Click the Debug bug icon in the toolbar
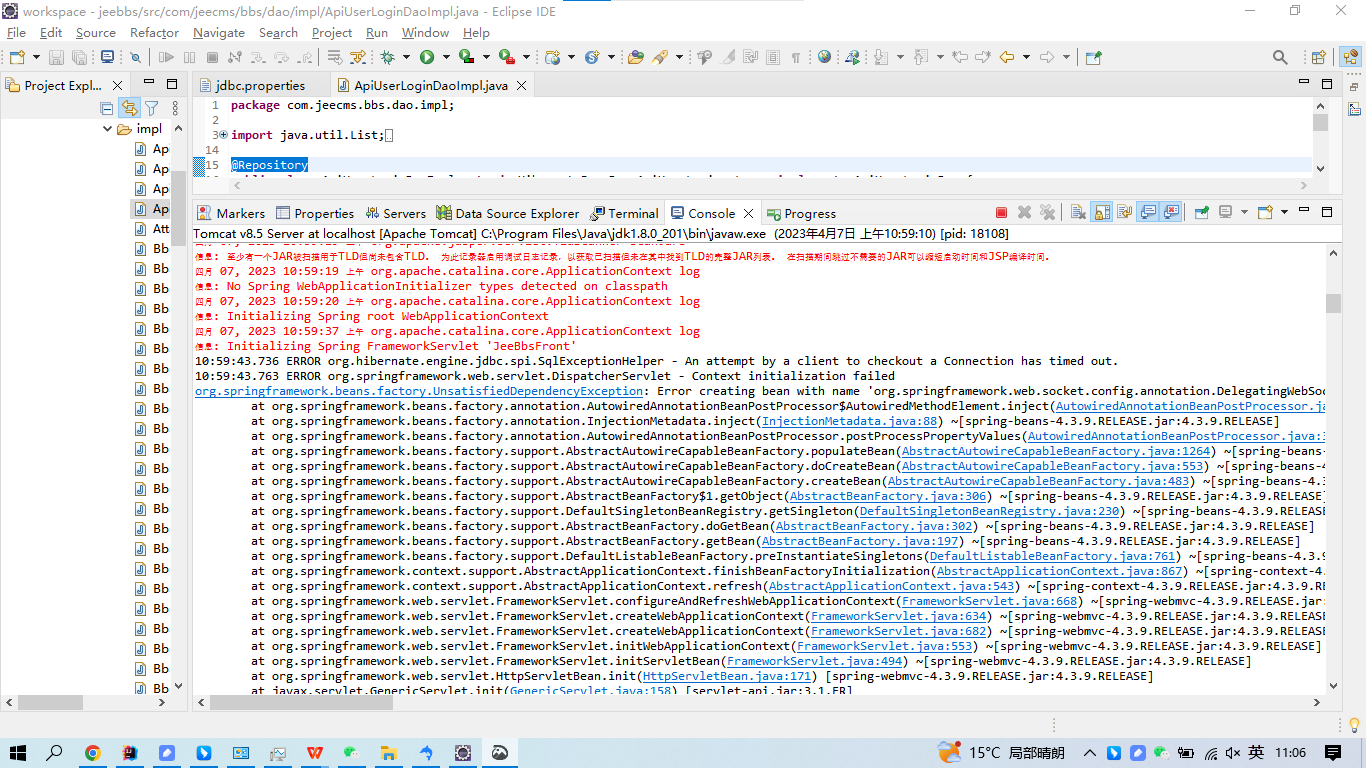This screenshot has height=768, width=1366. click(387, 58)
